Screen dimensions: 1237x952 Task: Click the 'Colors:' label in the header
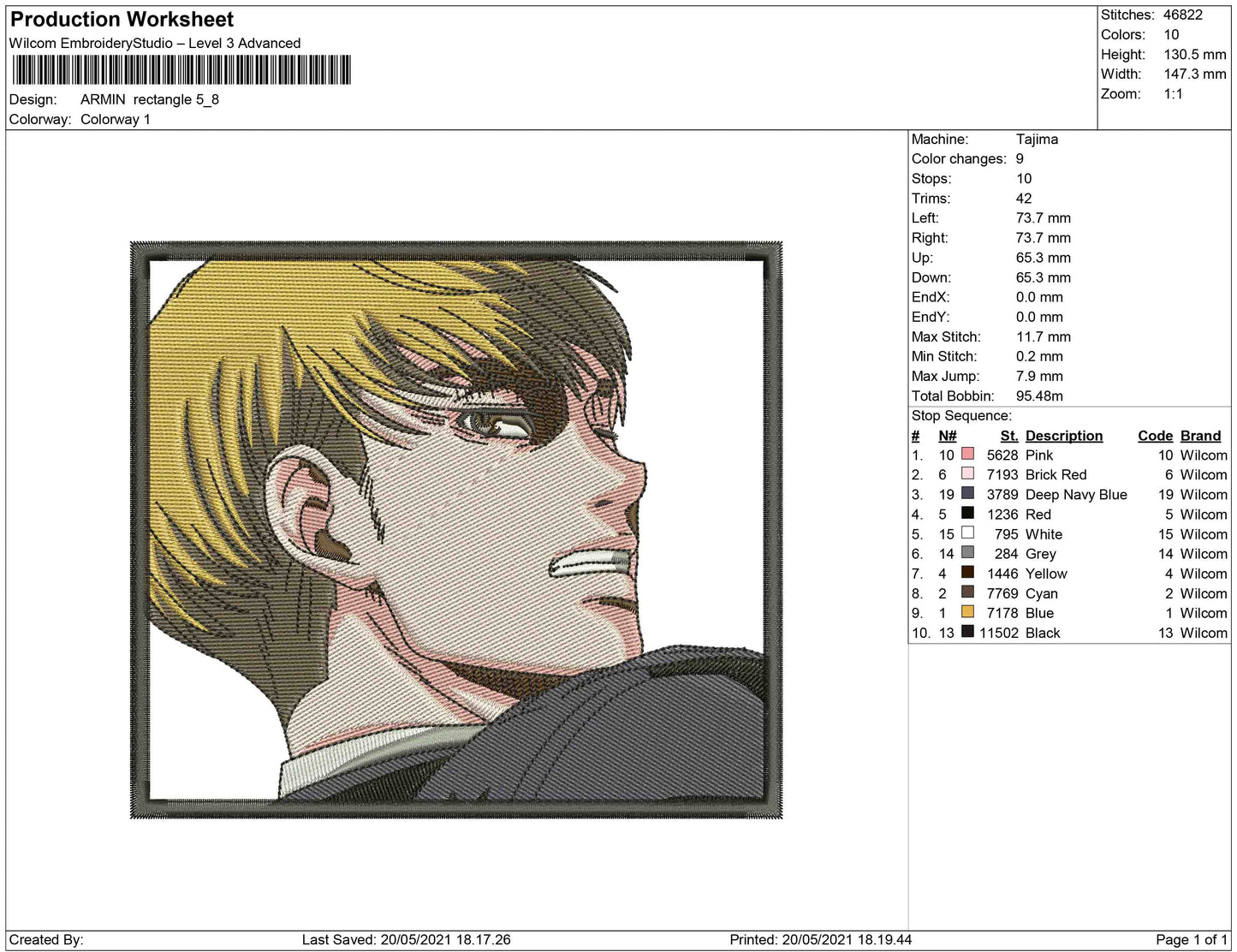1123,34
